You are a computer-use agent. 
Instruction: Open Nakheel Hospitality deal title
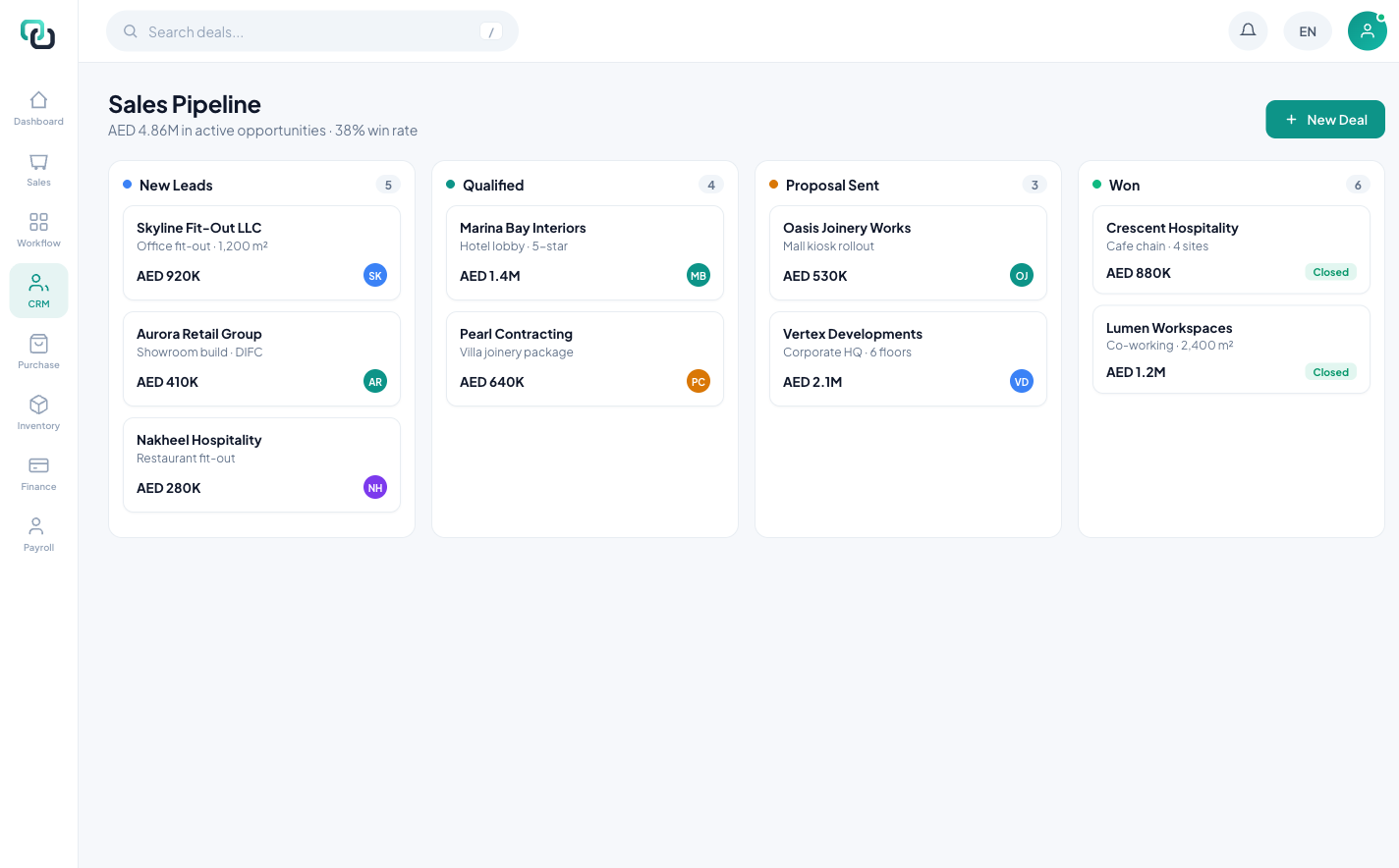[x=199, y=440]
